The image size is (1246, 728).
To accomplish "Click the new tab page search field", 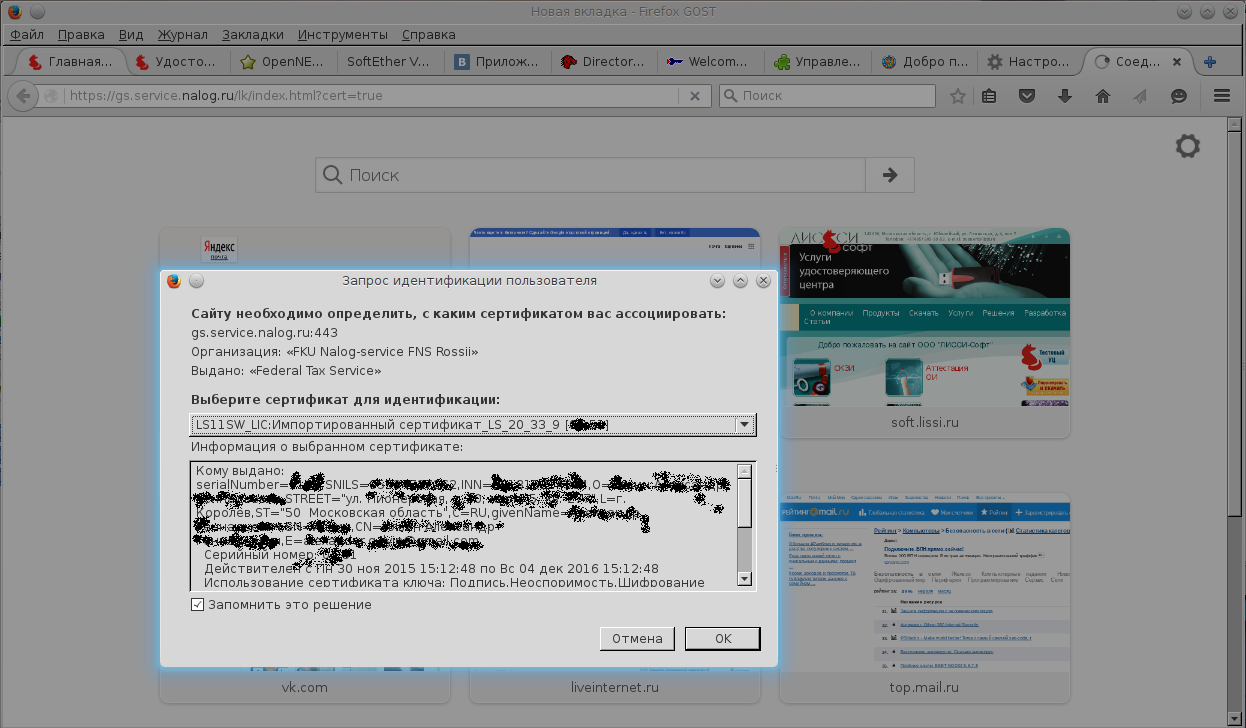I will (591, 175).
